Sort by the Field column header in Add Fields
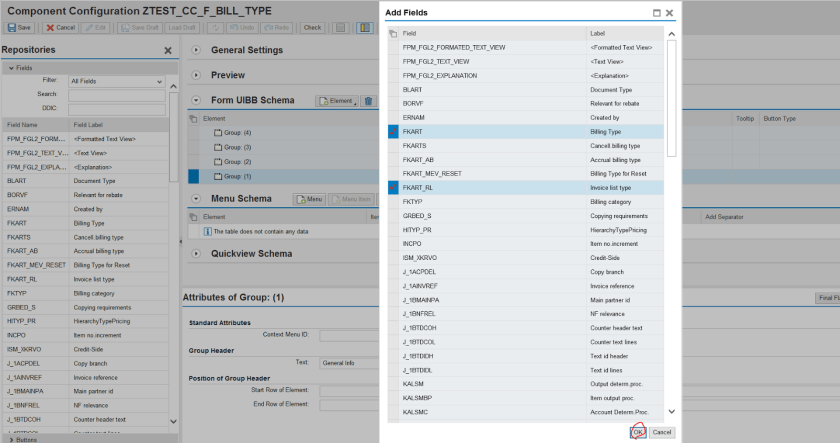Viewport: 840px width, 443px height. (x=492, y=34)
